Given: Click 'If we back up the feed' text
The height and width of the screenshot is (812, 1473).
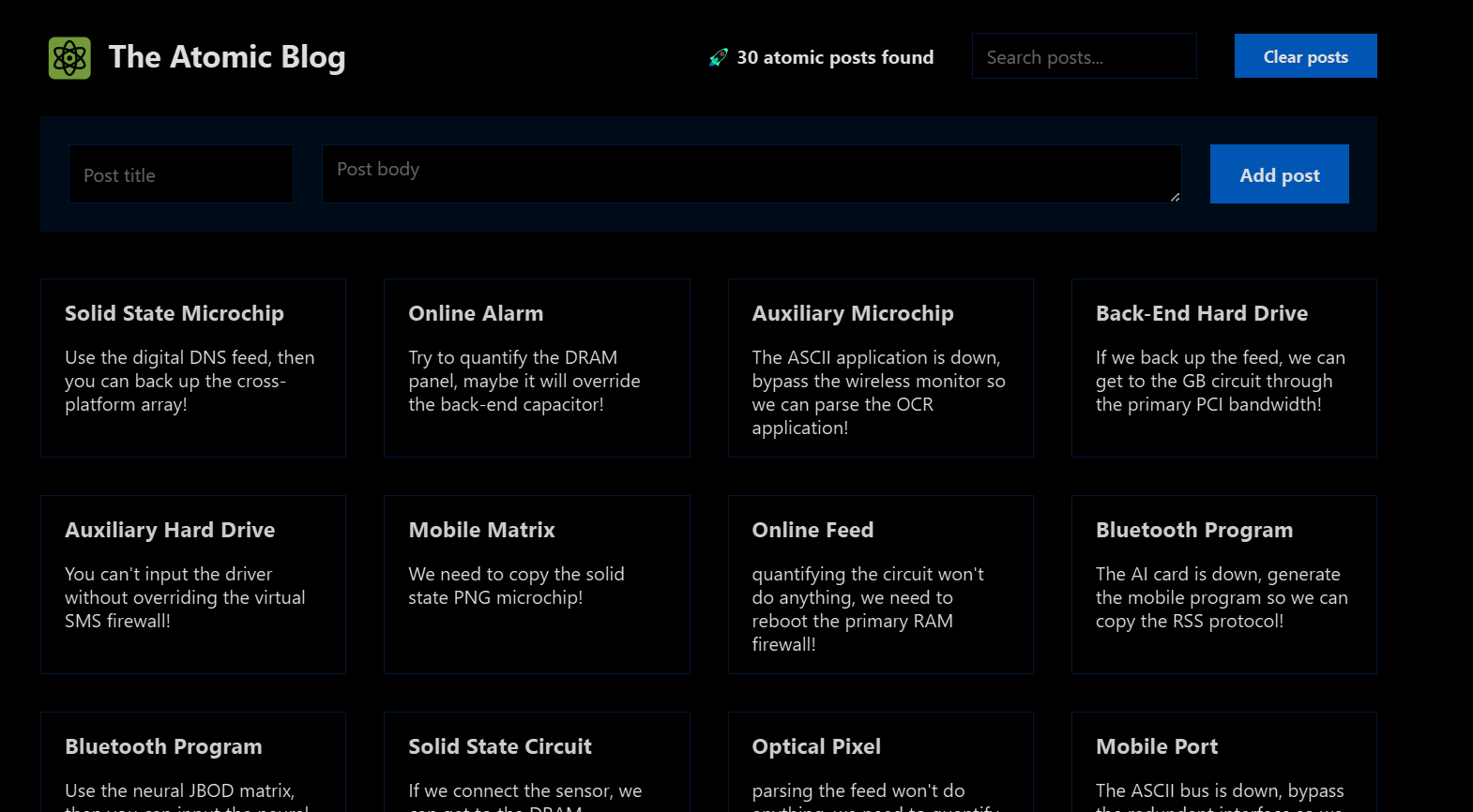Looking at the screenshot, I should [1221, 382].
